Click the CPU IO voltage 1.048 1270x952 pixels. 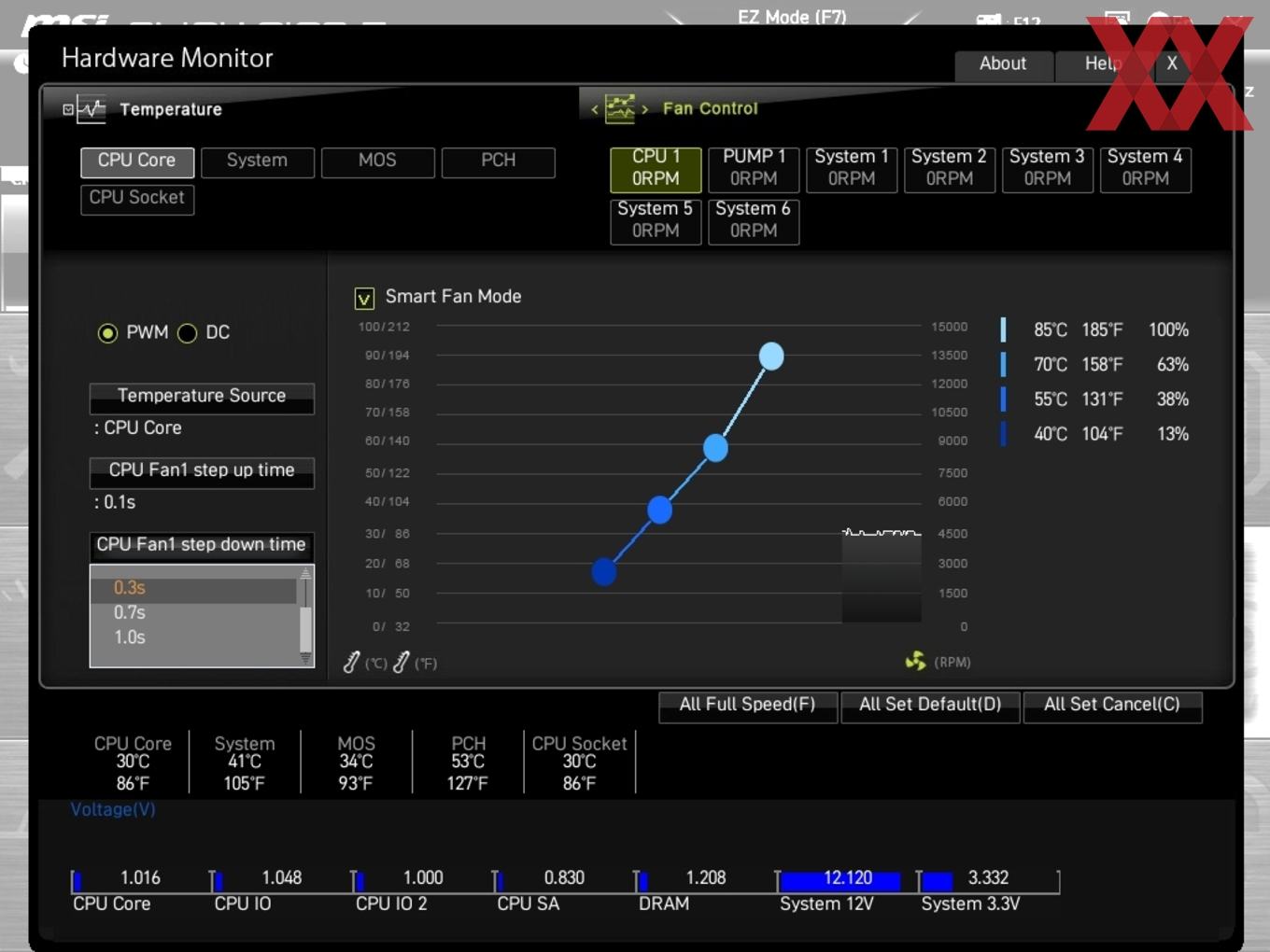click(281, 878)
